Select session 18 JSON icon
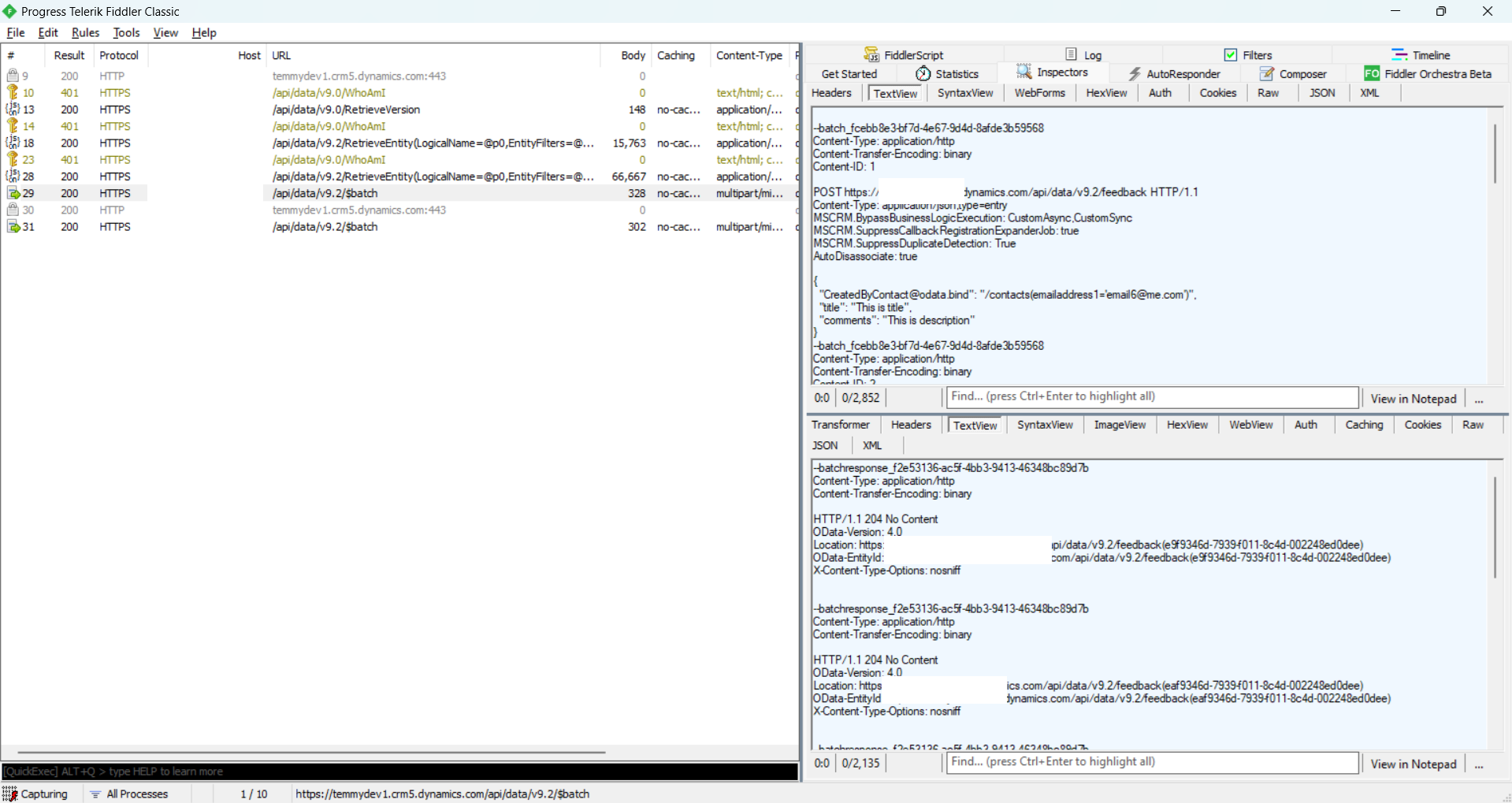The width and height of the screenshot is (1512, 803). 13,143
